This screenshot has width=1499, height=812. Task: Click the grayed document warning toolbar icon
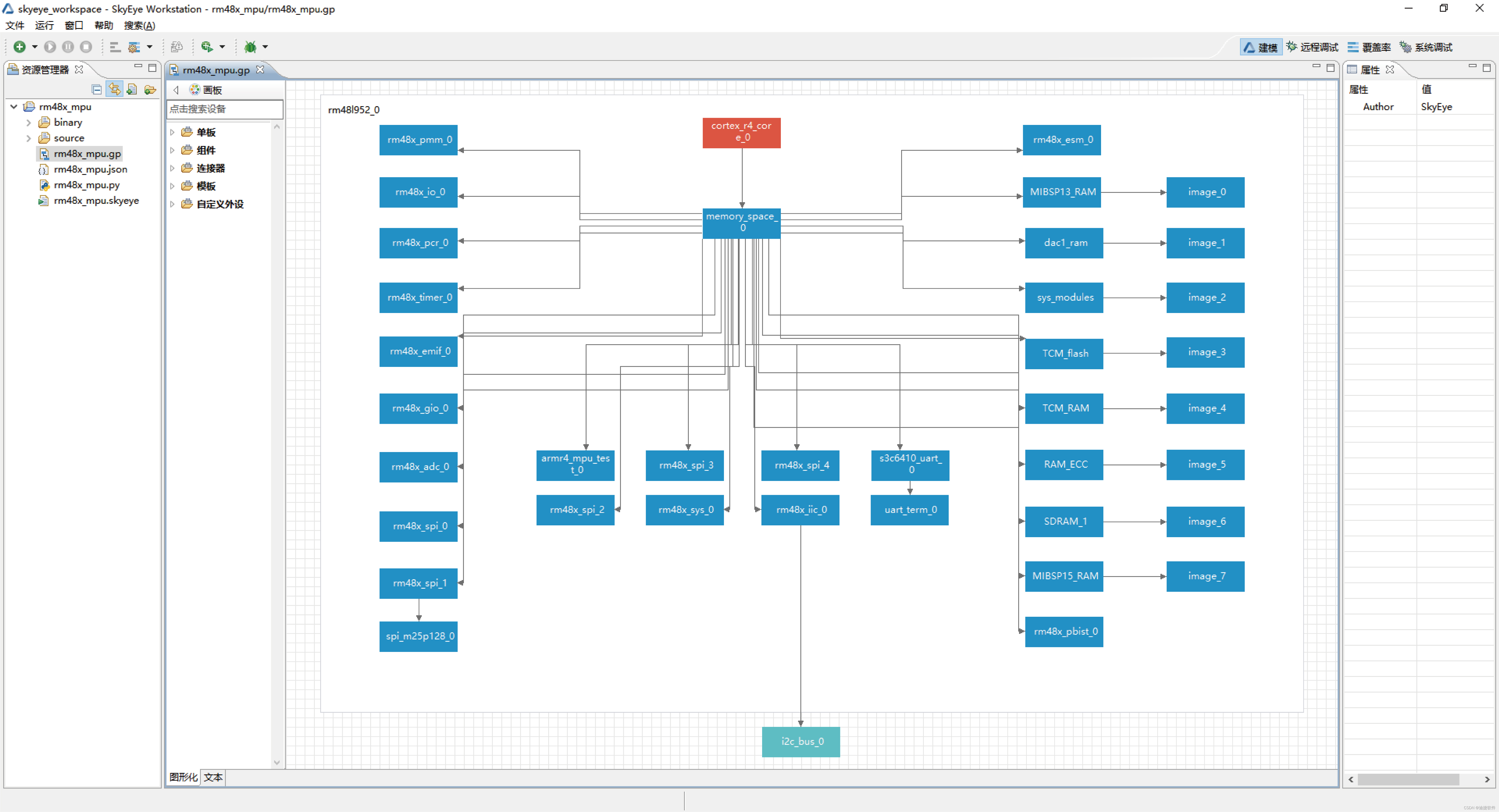[x=177, y=46]
